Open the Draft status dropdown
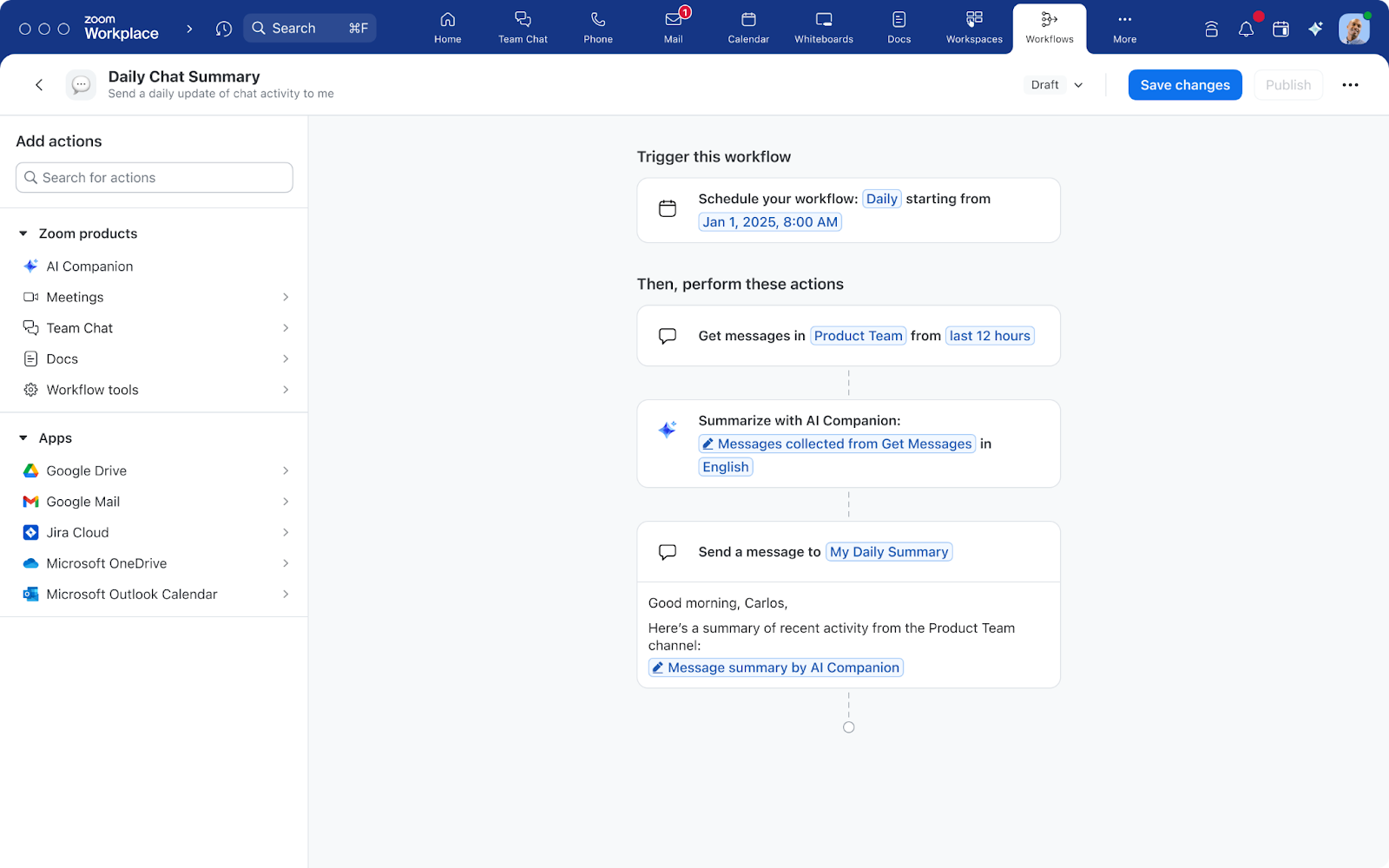Image resolution: width=1389 pixels, height=868 pixels. point(1055,84)
